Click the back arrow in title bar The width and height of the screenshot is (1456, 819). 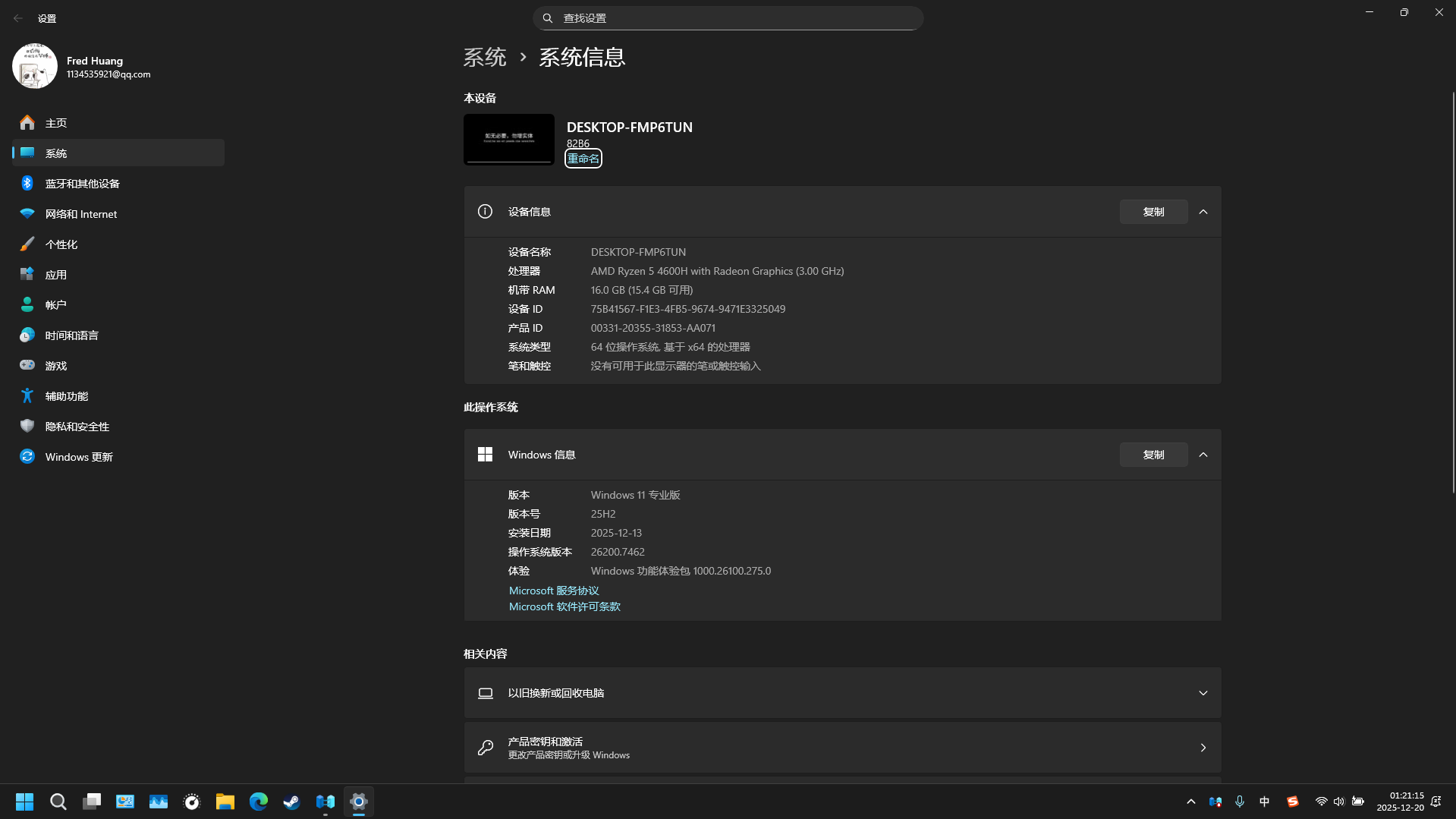tap(18, 18)
